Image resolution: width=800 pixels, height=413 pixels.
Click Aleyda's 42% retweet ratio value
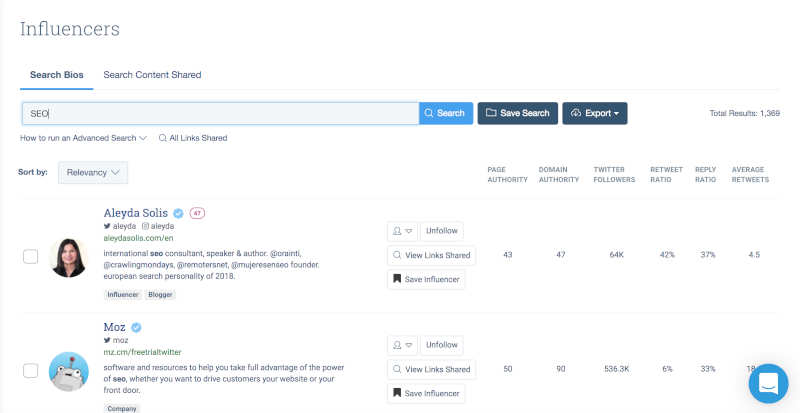pyautogui.click(x=667, y=255)
